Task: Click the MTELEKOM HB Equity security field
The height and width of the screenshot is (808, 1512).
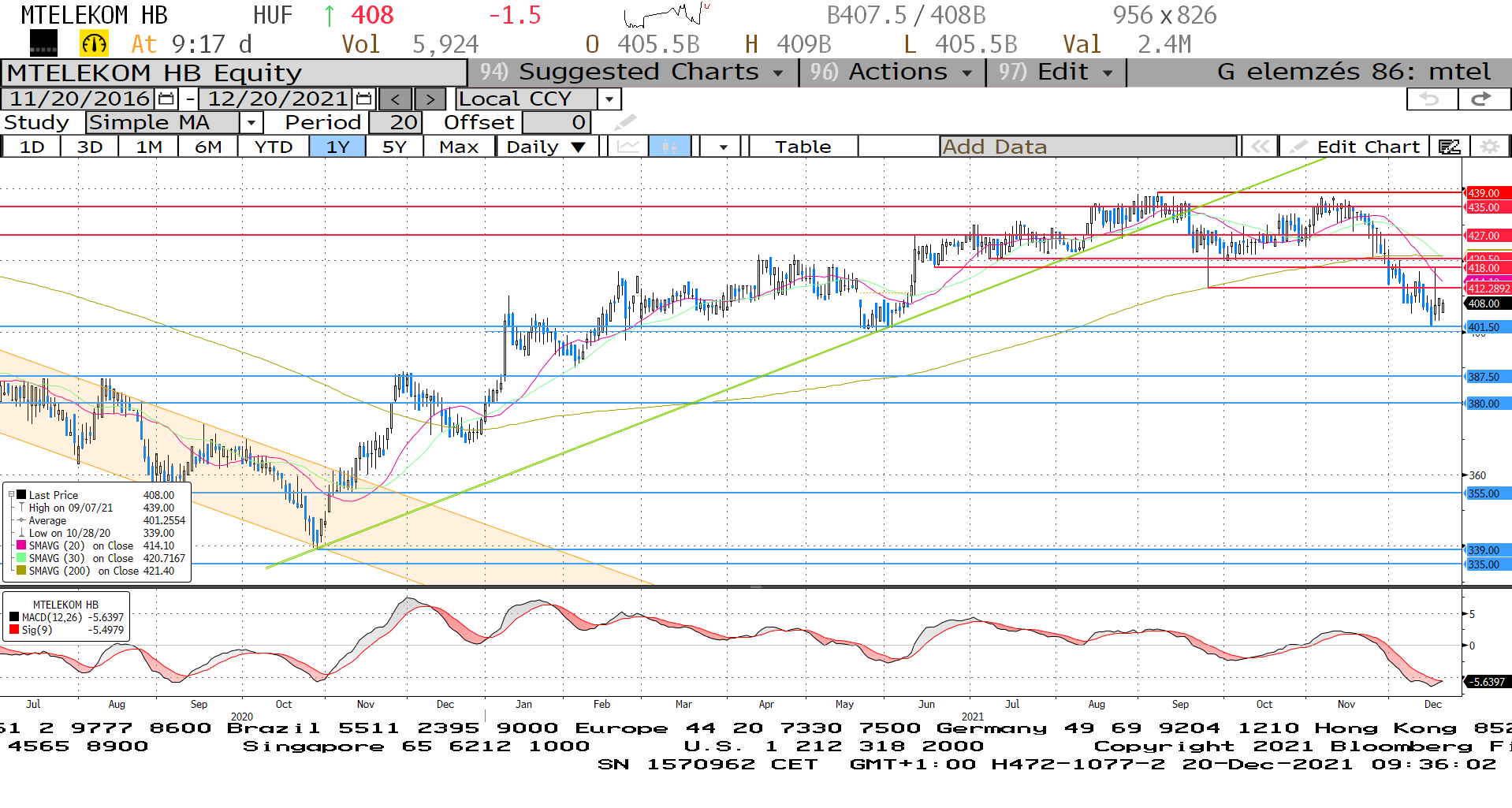Action: click(234, 73)
